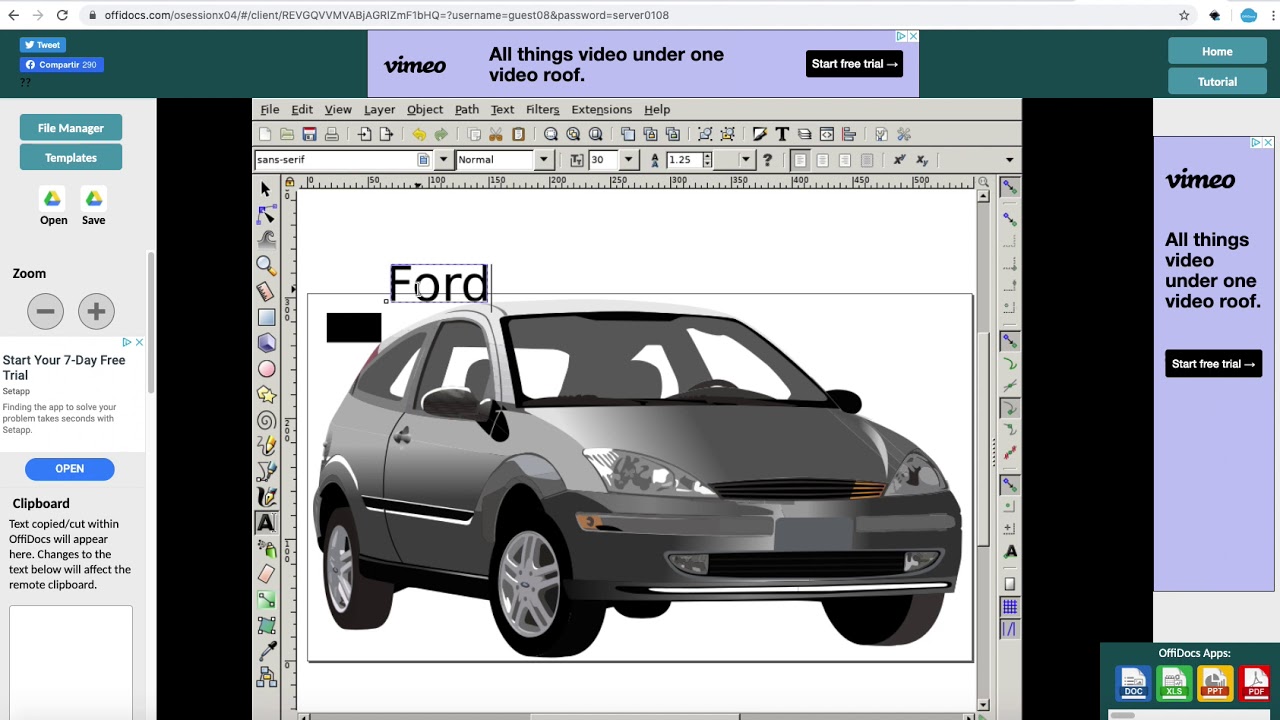Viewport: 1280px width, 720px height.
Task: Toggle master snapping at top of snap bar
Action: pyautogui.click(x=1010, y=187)
